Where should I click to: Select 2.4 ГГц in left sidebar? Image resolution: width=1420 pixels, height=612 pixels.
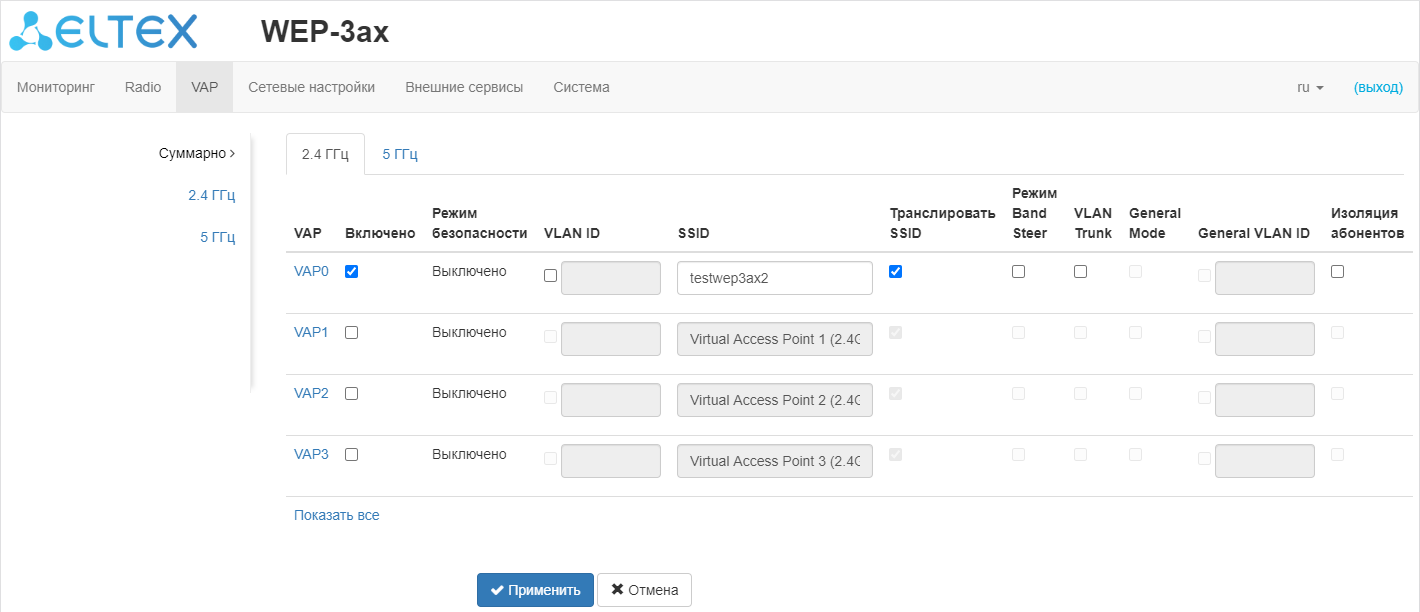point(211,196)
